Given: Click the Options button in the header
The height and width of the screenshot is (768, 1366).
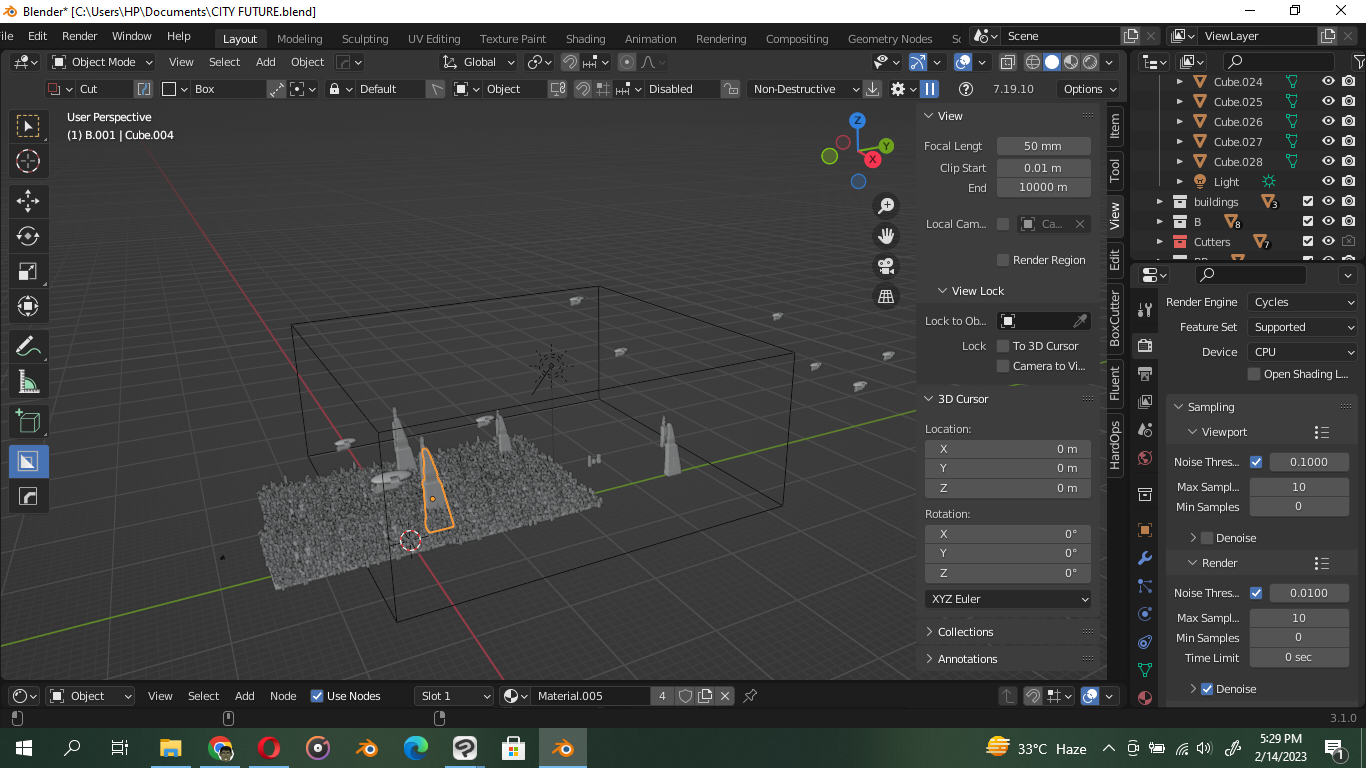Looking at the screenshot, I should tap(1088, 88).
